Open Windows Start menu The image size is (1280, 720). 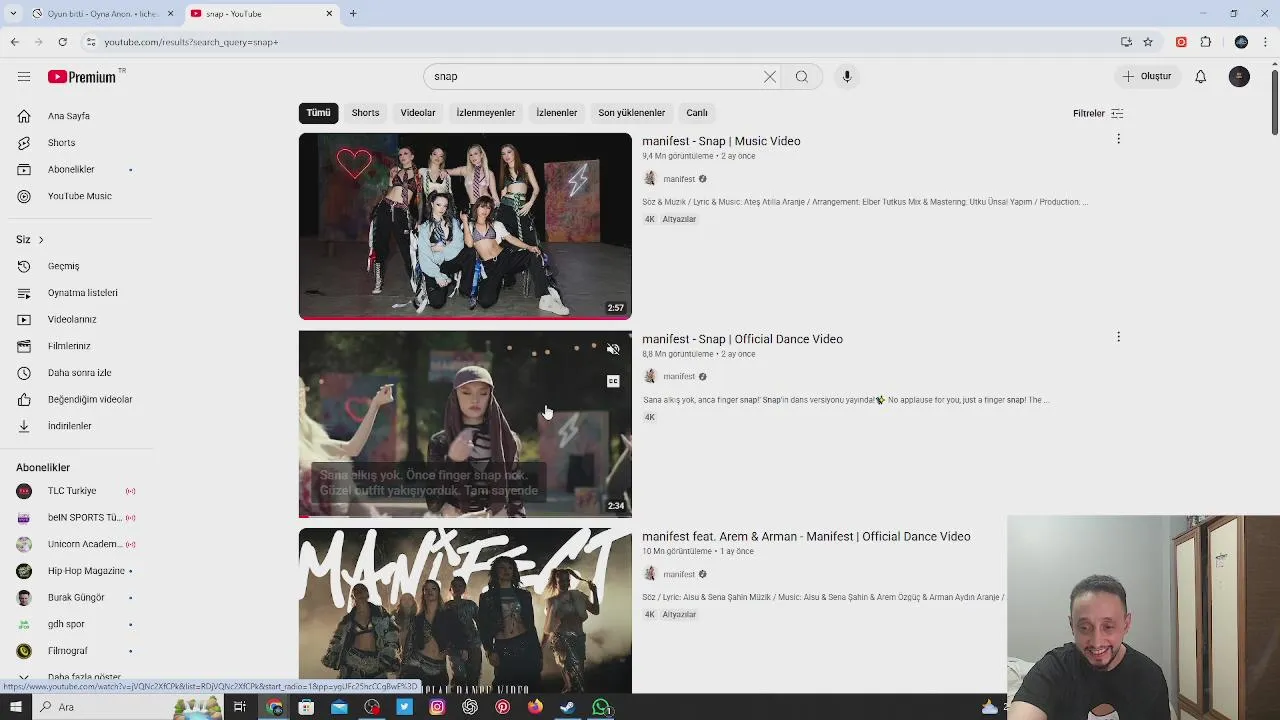click(15, 707)
